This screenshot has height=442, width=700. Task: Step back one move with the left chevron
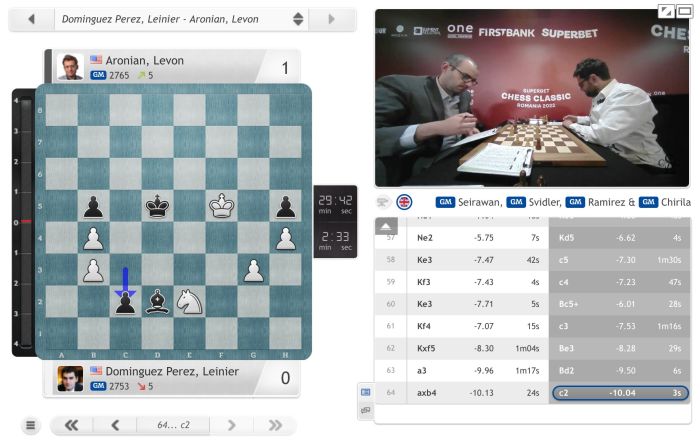115,425
